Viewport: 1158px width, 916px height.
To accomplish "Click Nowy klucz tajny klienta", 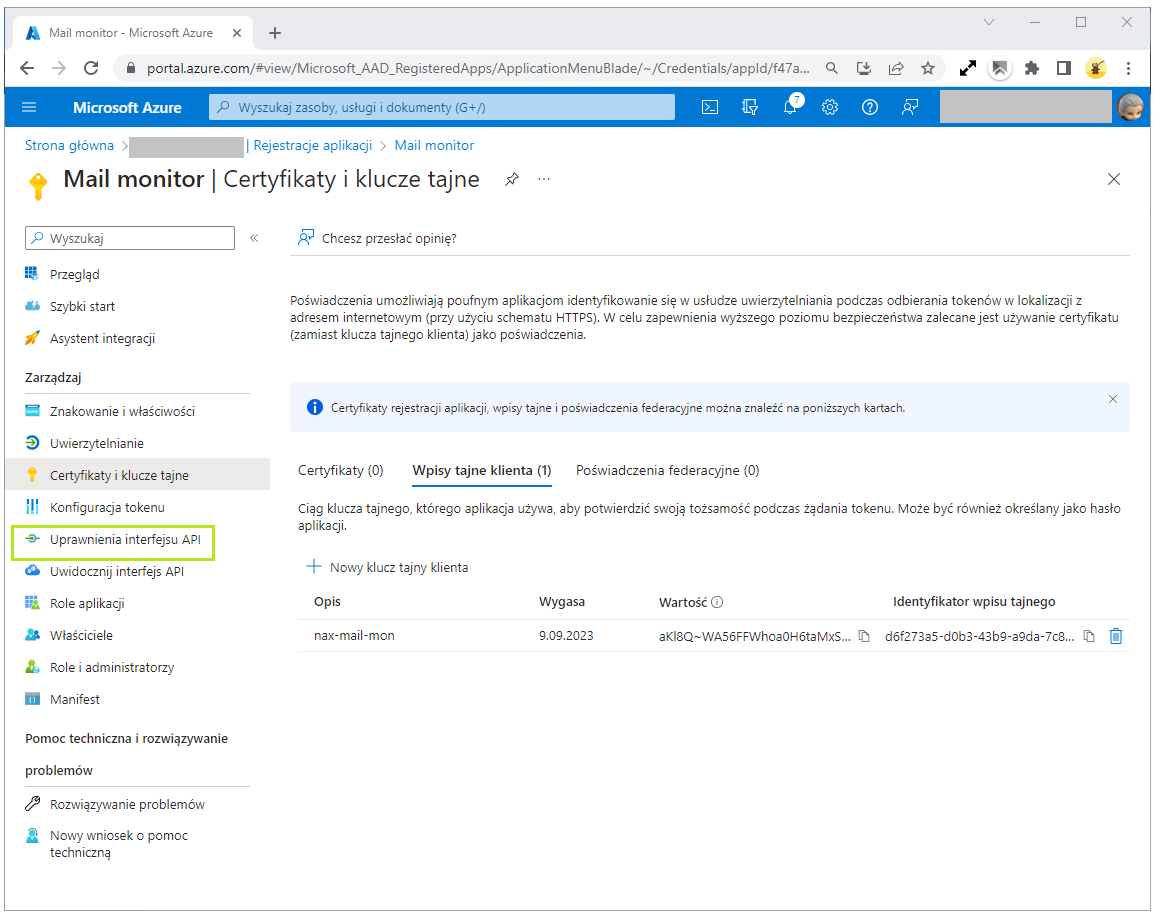I will [x=387, y=567].
